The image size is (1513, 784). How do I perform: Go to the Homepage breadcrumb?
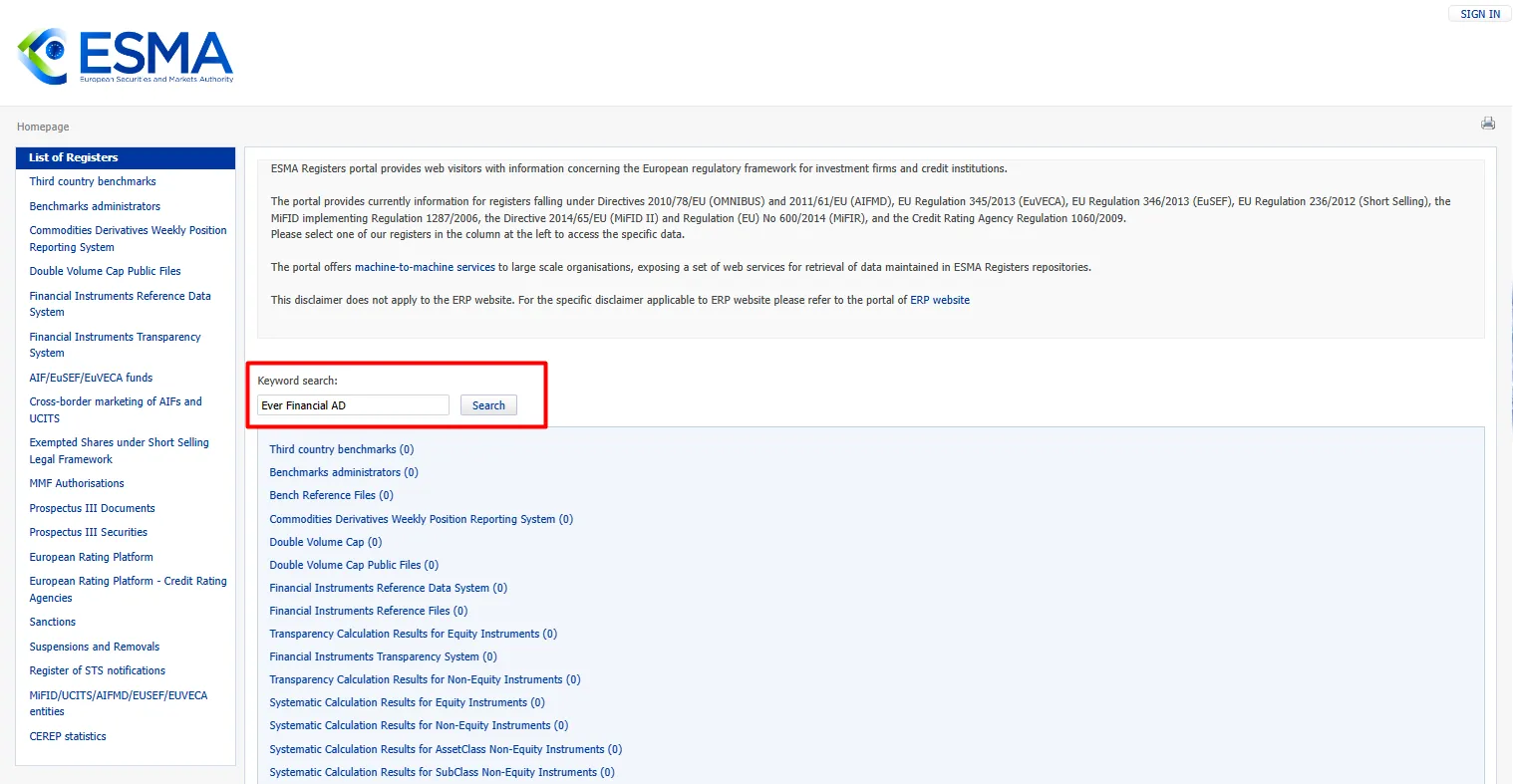click(x=43, y=127)
